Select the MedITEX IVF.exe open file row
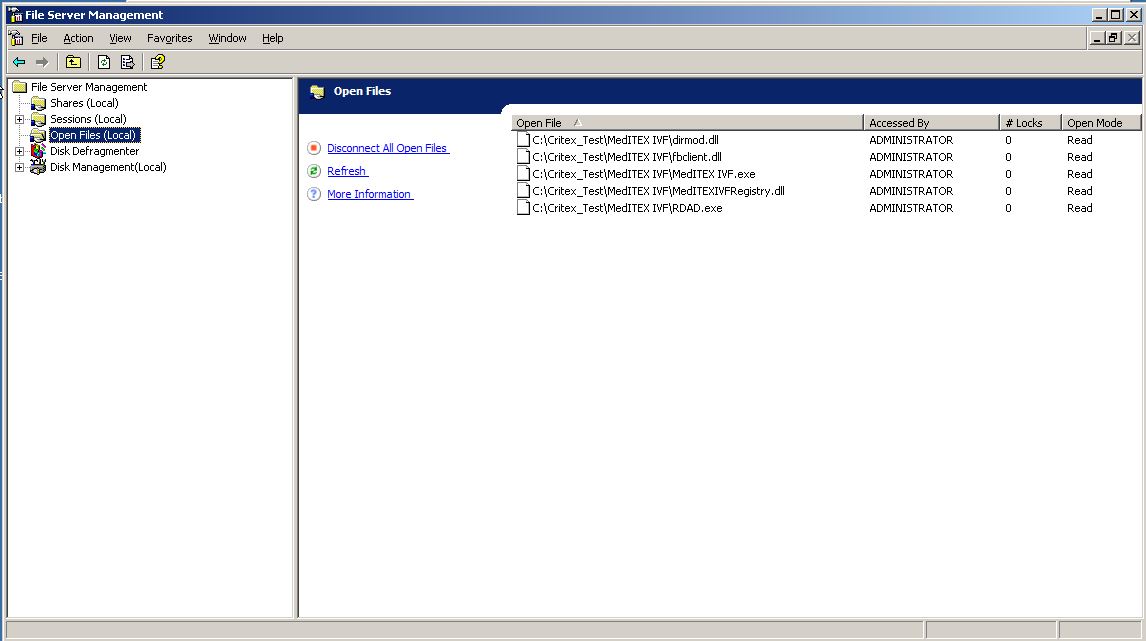This screenshot has width=1146, height=641. click(826, 174)
